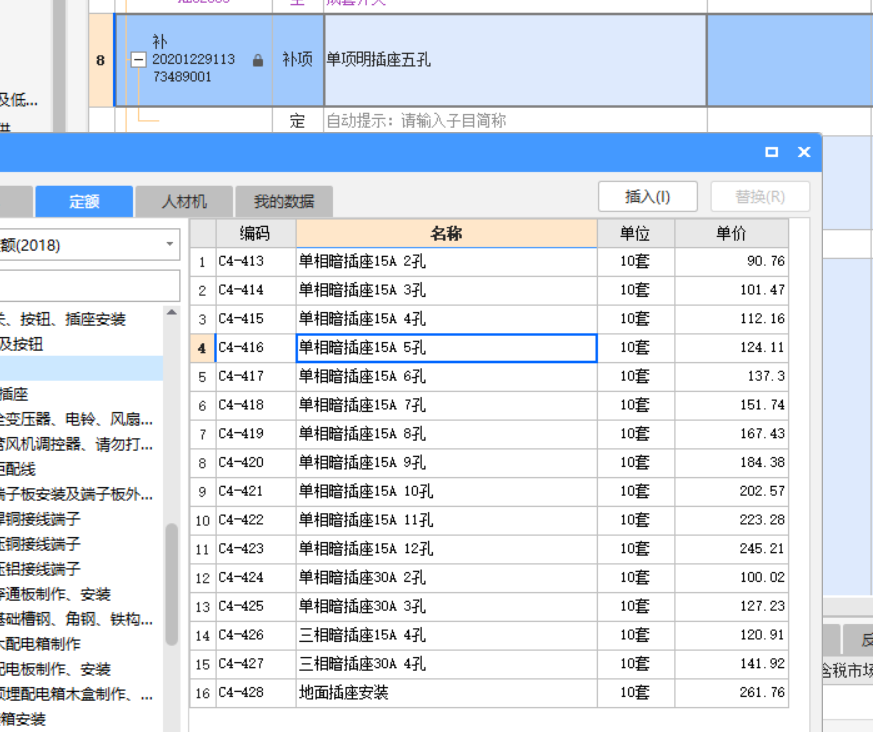Click the tree panel vertical scrollbar thumb
The height and width of the screenshot is (732, 873).
[171, 584]
